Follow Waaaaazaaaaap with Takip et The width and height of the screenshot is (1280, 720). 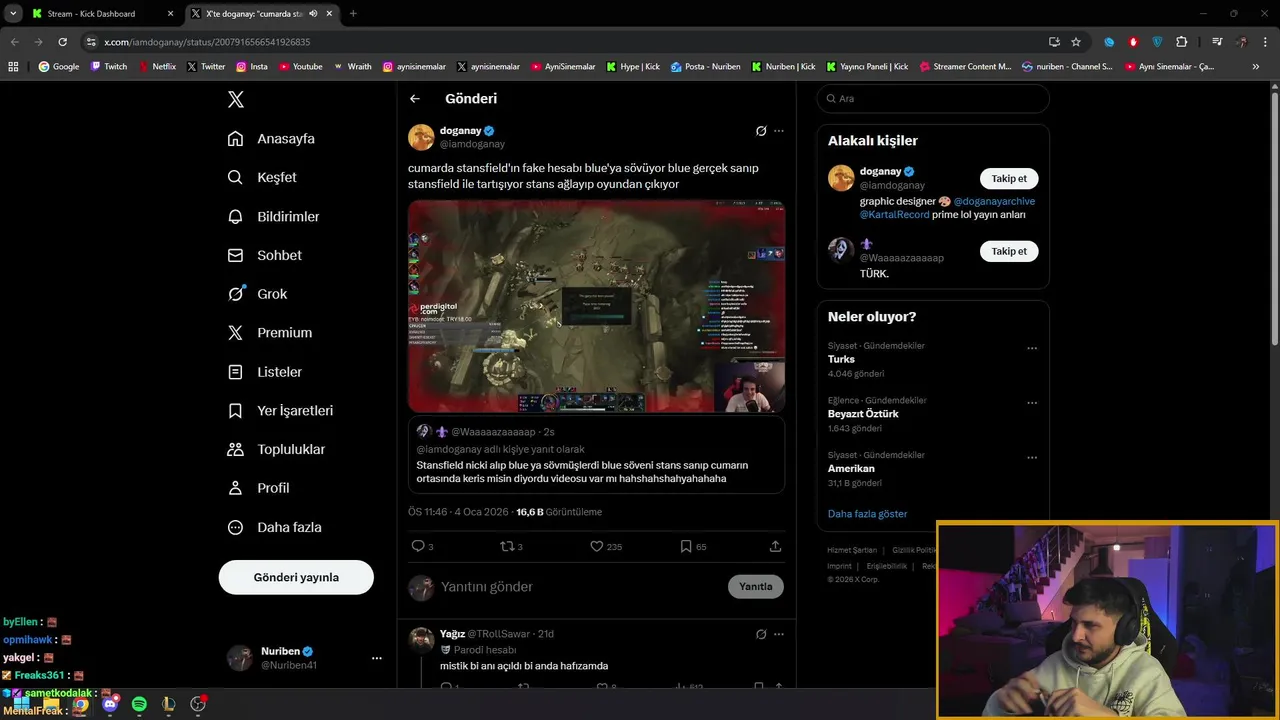point(1009,251)
